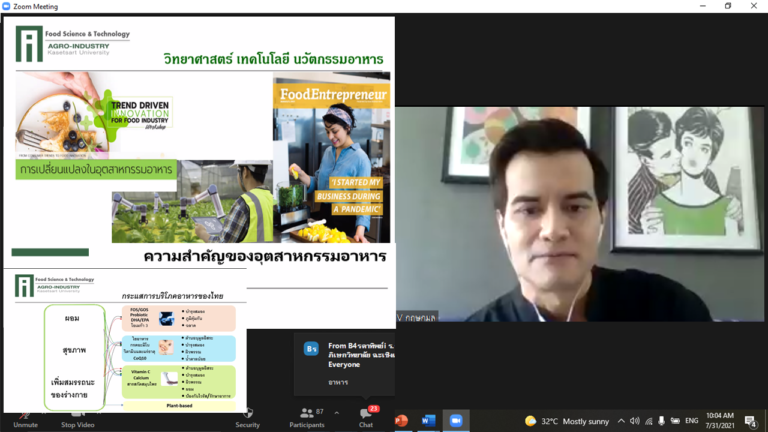Screen dimensions: 768x432
Task: Open Word from the taskbar
Action: pyautogui.click(x=429, y=420)
